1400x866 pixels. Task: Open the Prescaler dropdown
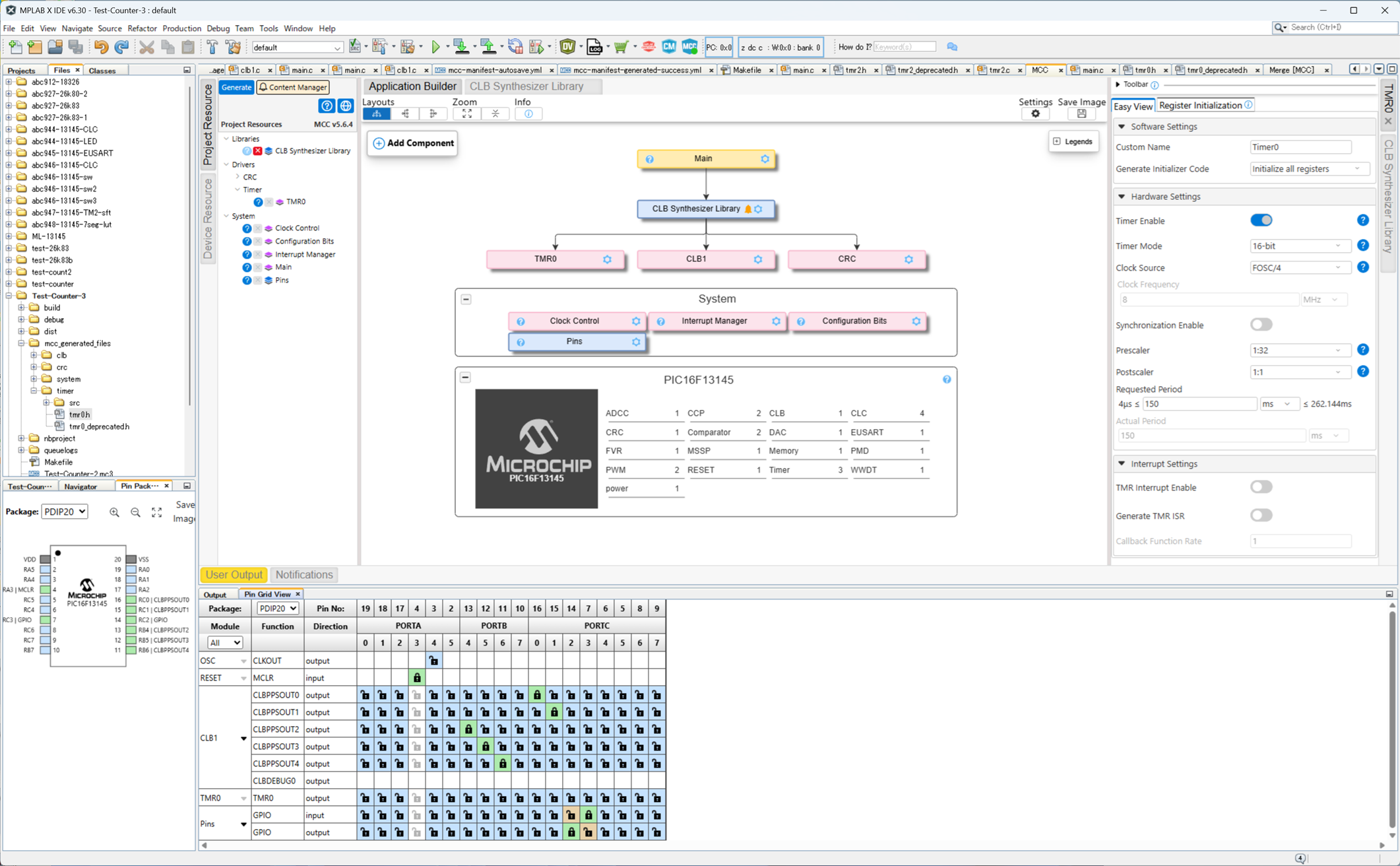[1299, 350]
